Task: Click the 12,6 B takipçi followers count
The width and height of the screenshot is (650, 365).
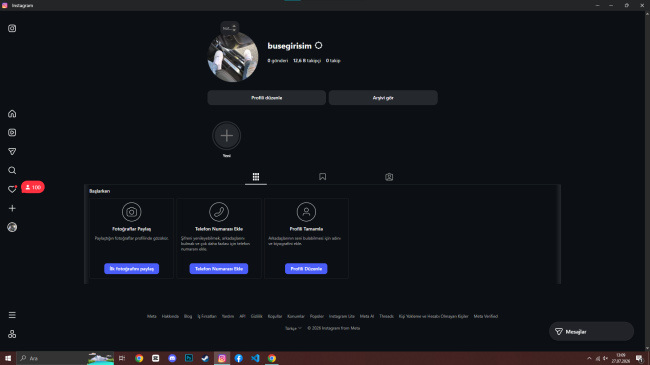Action: point(307,61)
